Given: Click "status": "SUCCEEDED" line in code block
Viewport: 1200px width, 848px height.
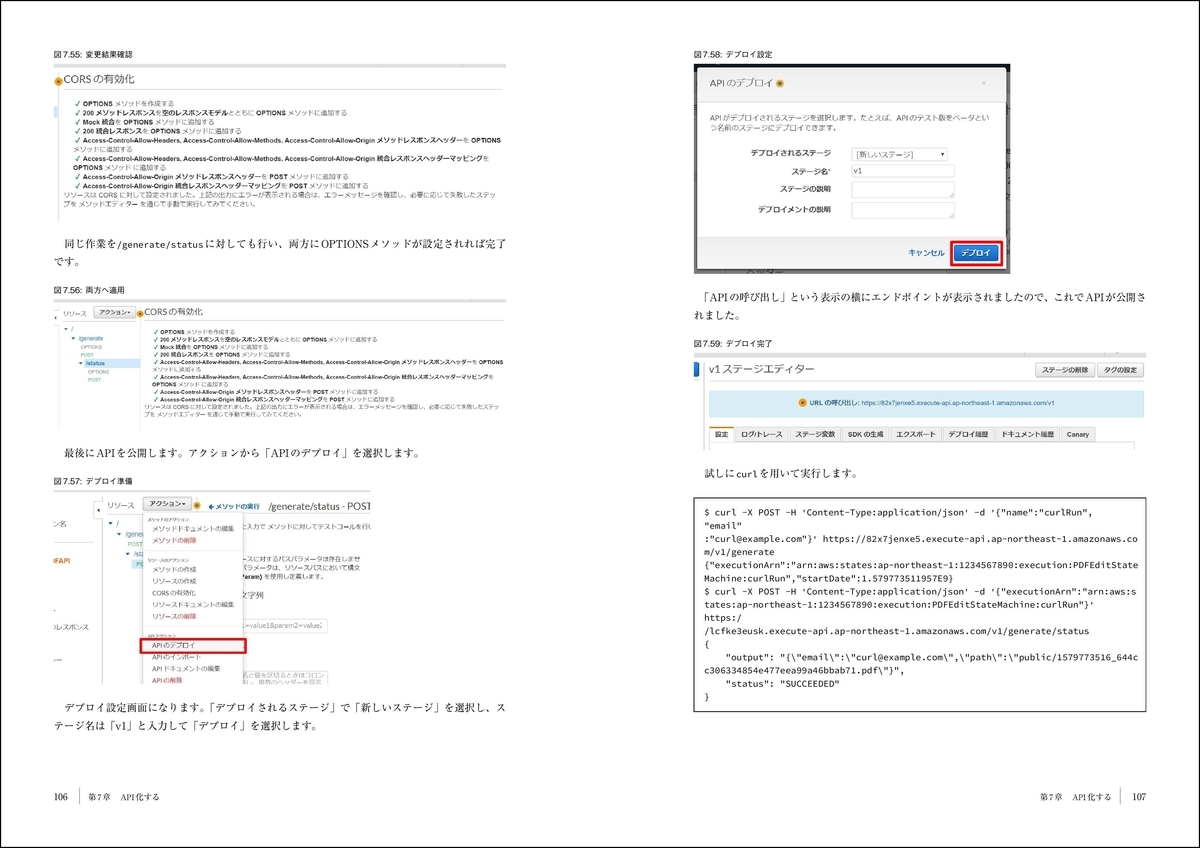Looking at the screenshot, I should (x=781, y=683).
